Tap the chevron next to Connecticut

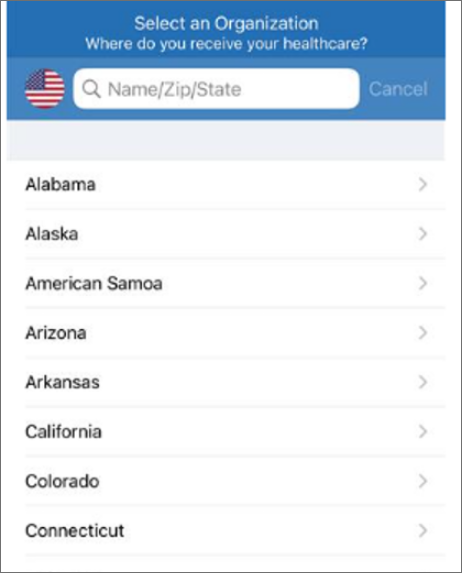423,531
